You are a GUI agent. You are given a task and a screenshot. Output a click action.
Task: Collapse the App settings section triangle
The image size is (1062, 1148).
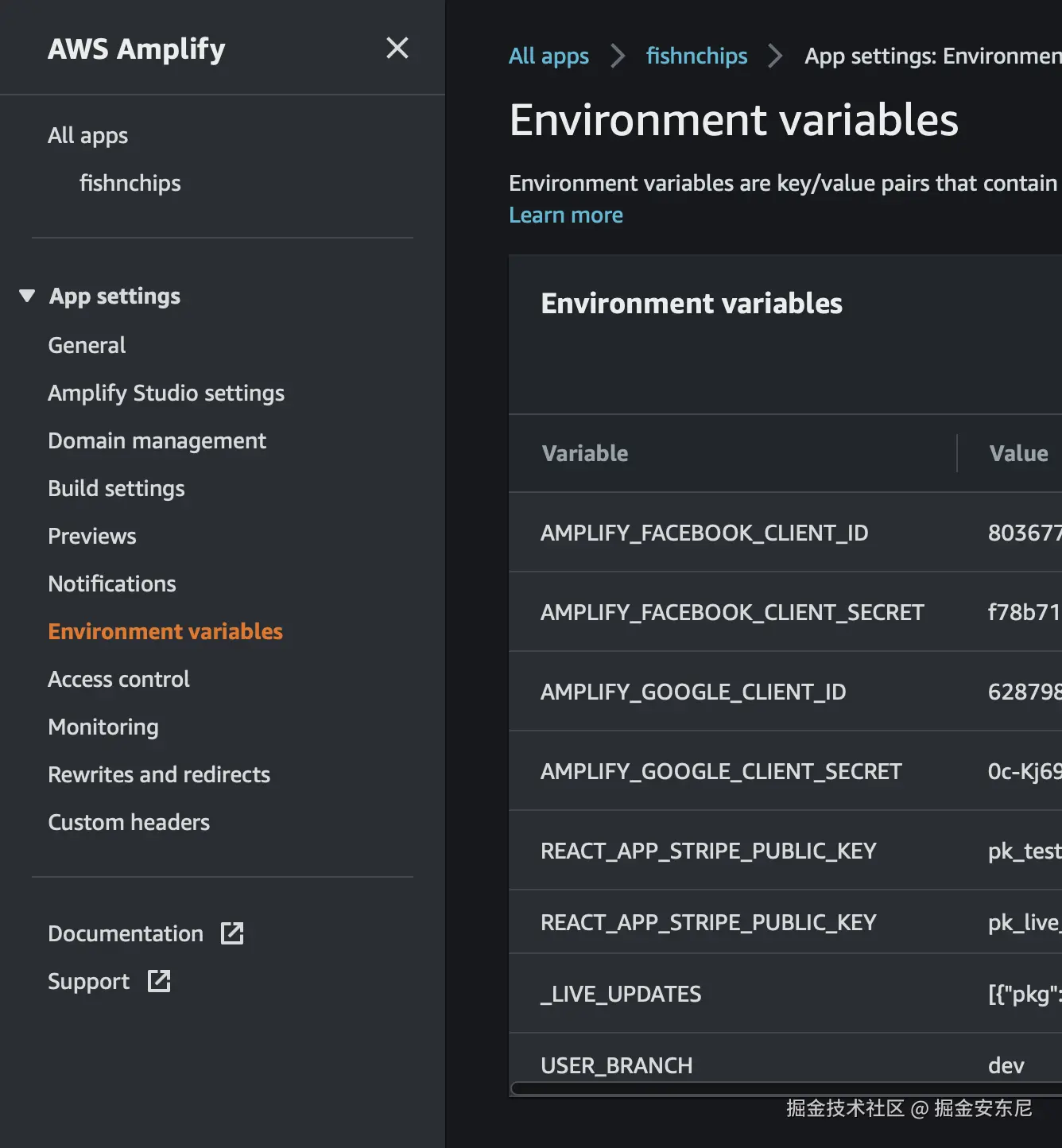(27, 296)
